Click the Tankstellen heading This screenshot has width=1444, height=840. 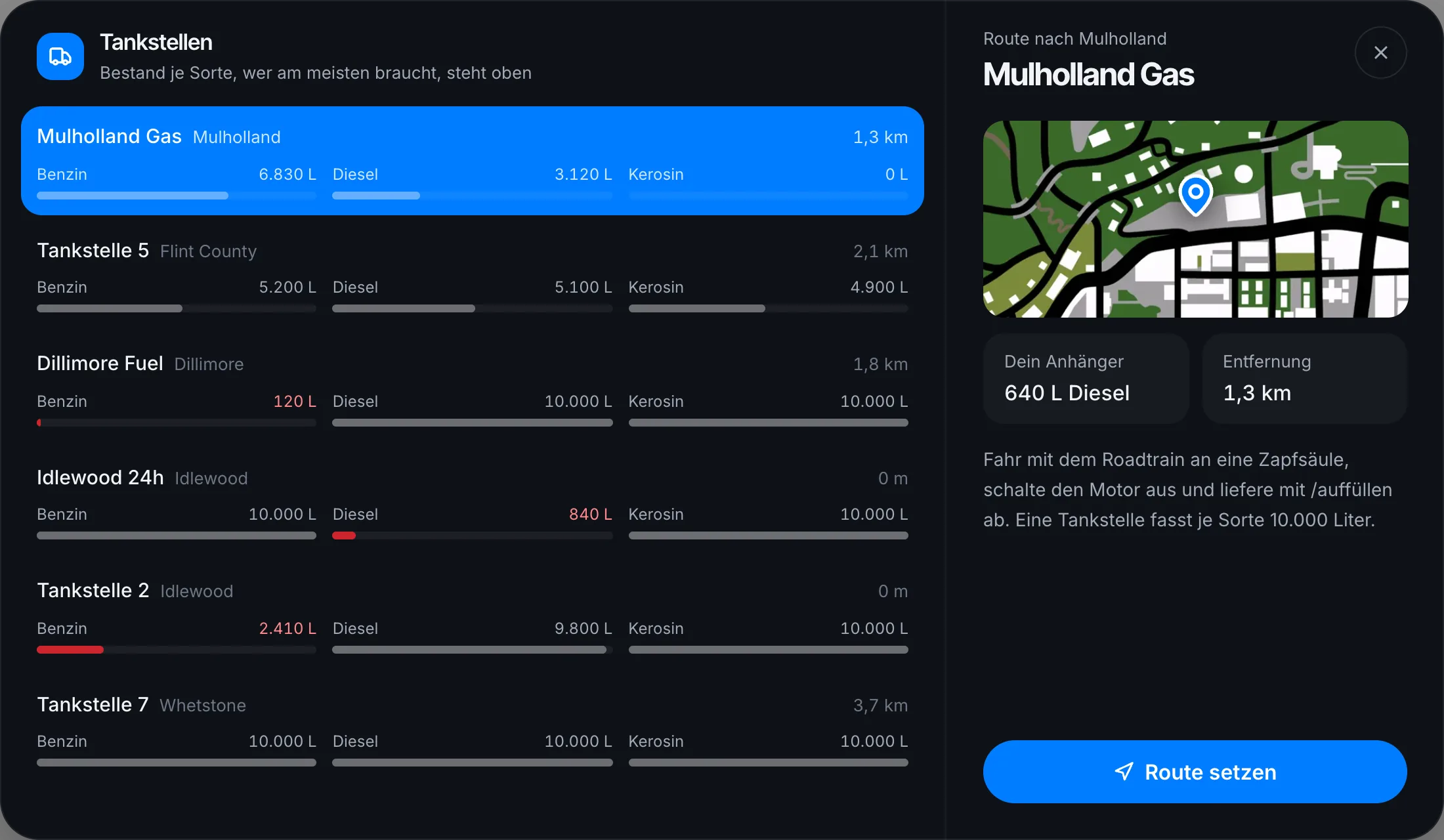point(156,42)
